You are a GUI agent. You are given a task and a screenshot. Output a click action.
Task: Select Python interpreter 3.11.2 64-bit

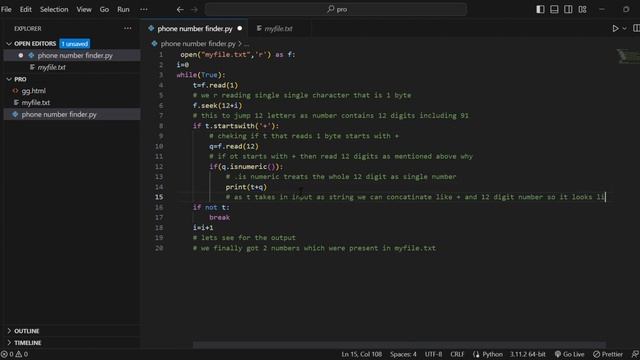coord(527,354)
